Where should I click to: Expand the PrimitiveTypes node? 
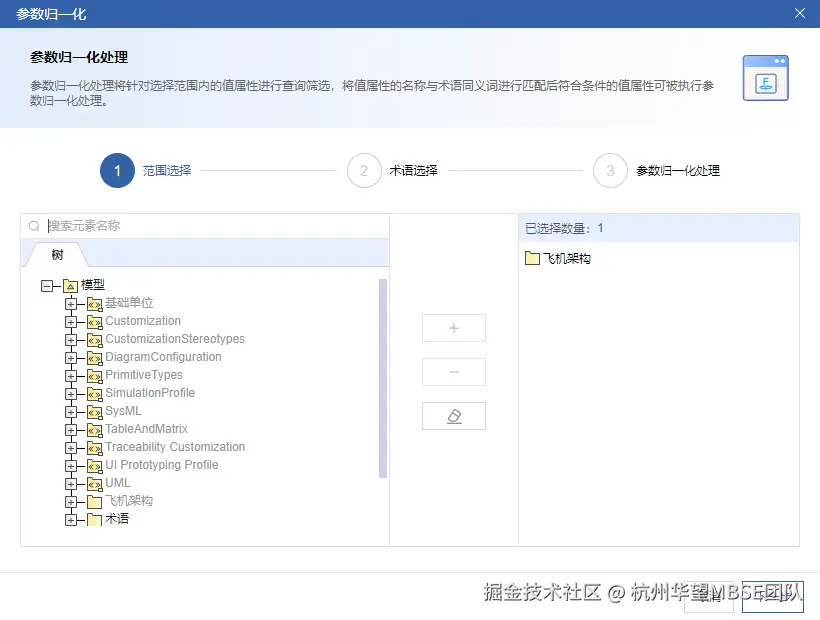pos(71,376)
